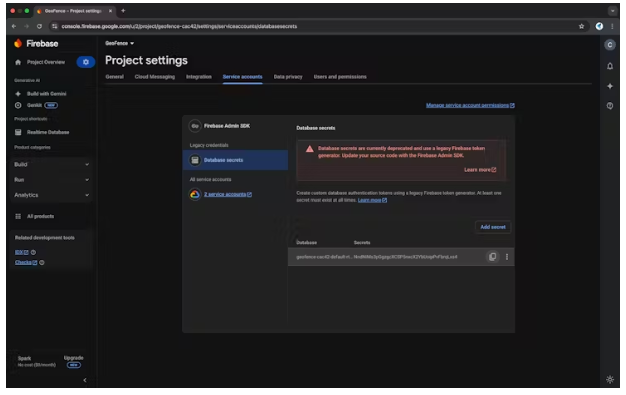The height and width of the screenshot is (395, 626).
Task: Open project settings gear icon
Action: 85,62
